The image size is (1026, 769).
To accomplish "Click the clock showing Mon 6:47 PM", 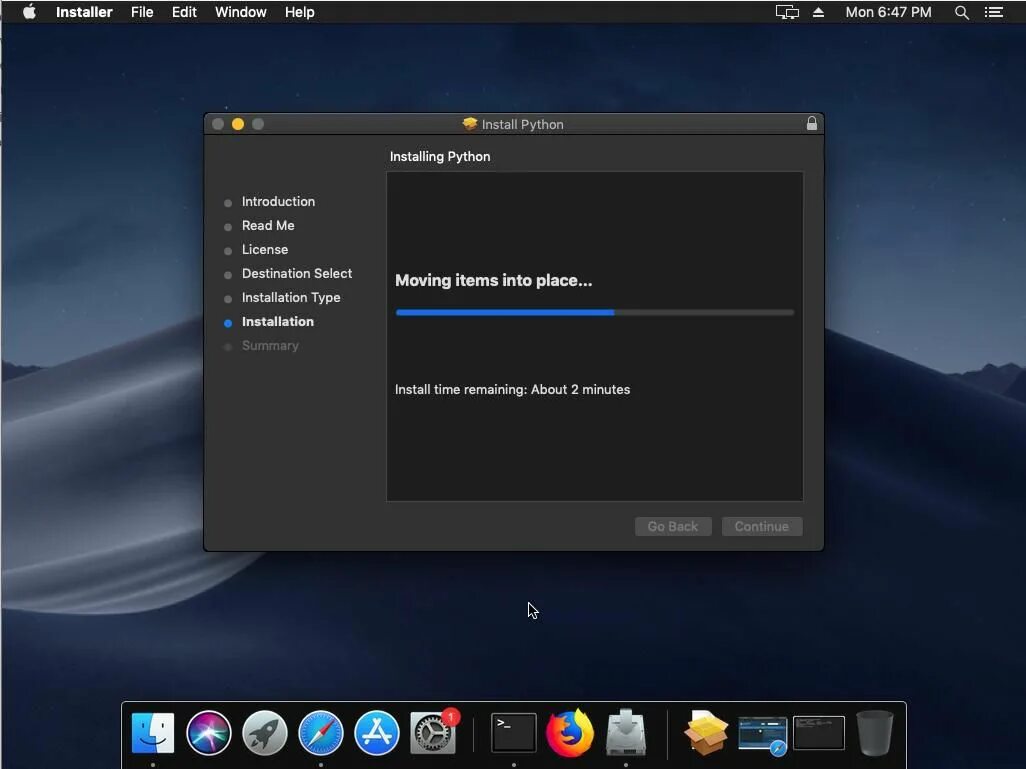I will click(888, 12).
